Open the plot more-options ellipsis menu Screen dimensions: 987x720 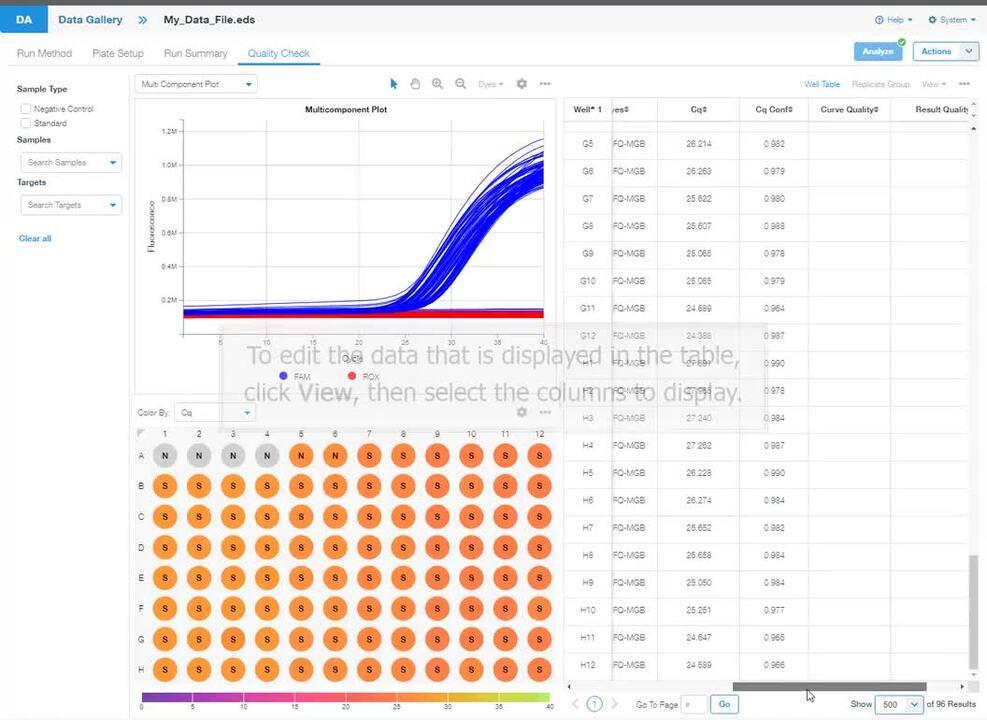pyautogui.click(x=545, y=84)
